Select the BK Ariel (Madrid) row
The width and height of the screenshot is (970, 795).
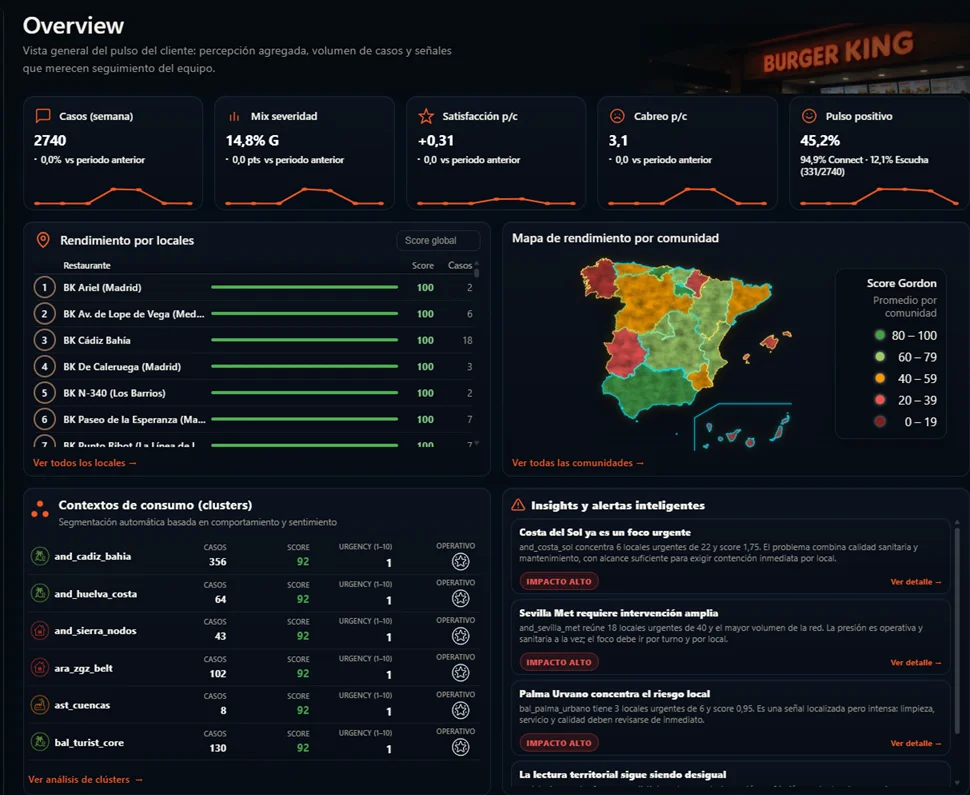click(254, 287)
